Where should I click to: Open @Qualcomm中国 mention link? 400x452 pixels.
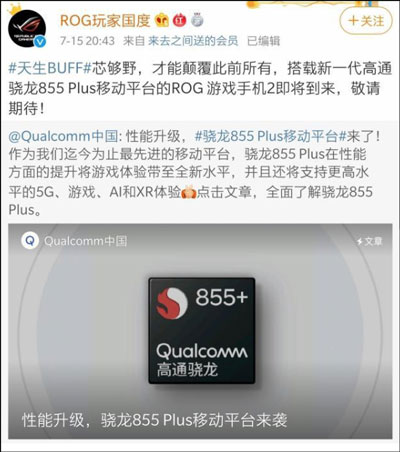click(x=63, y=136)
